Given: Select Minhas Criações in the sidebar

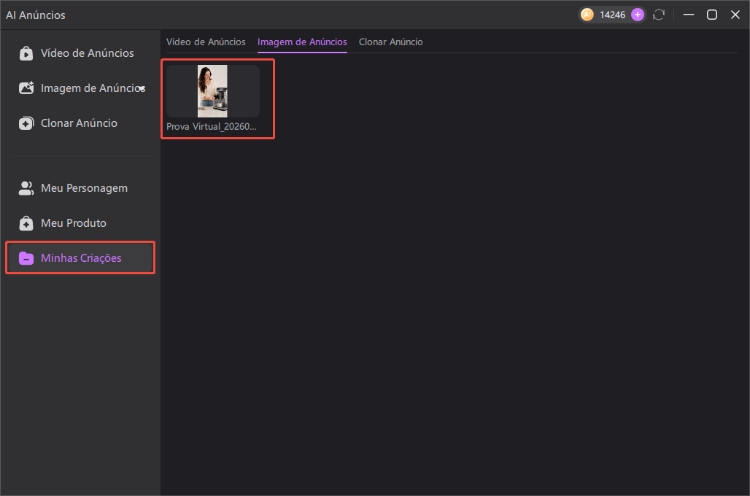Looking at the screenshot, I should pos(80,258).
